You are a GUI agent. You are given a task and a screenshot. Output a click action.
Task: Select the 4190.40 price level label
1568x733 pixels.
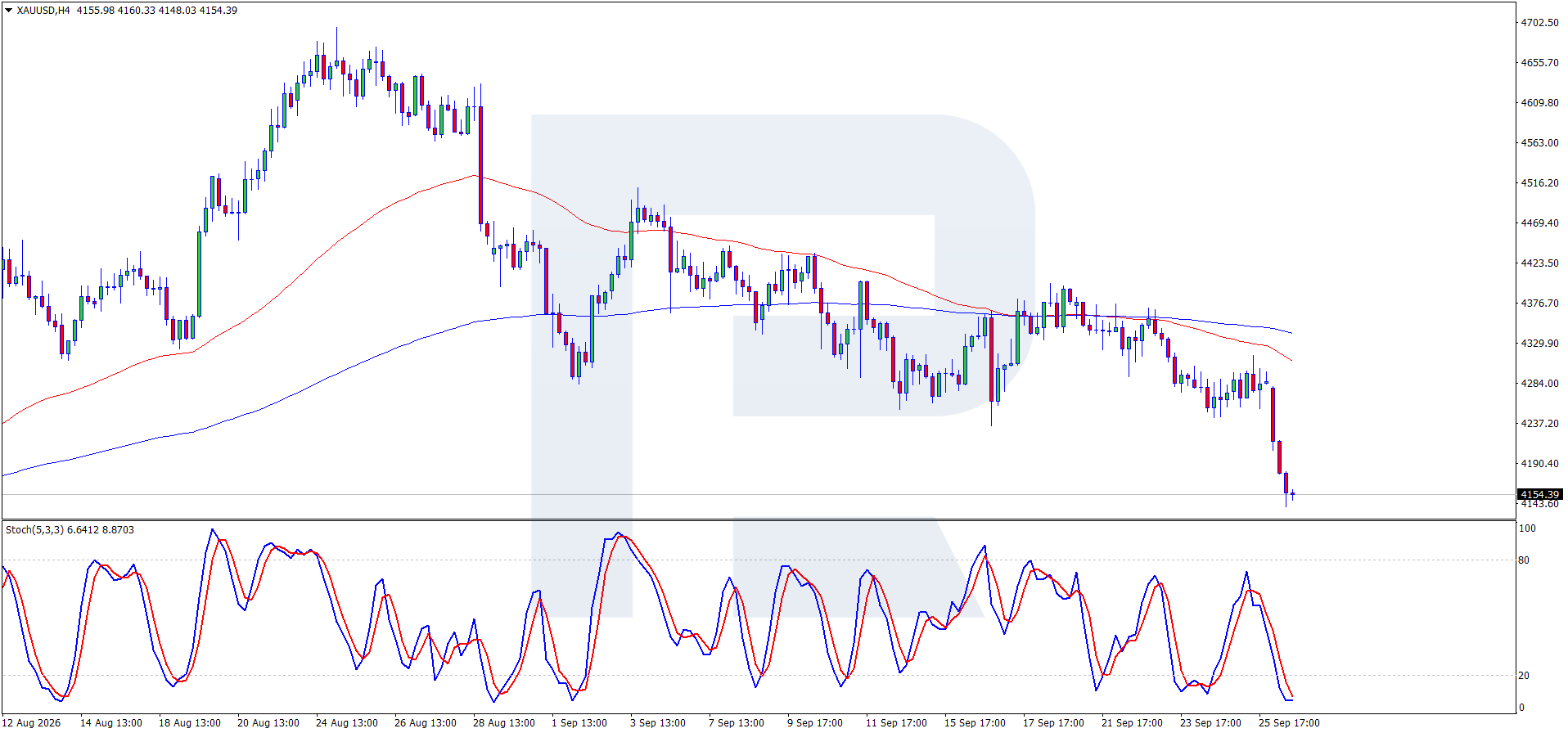click(x=1539, y=464)
